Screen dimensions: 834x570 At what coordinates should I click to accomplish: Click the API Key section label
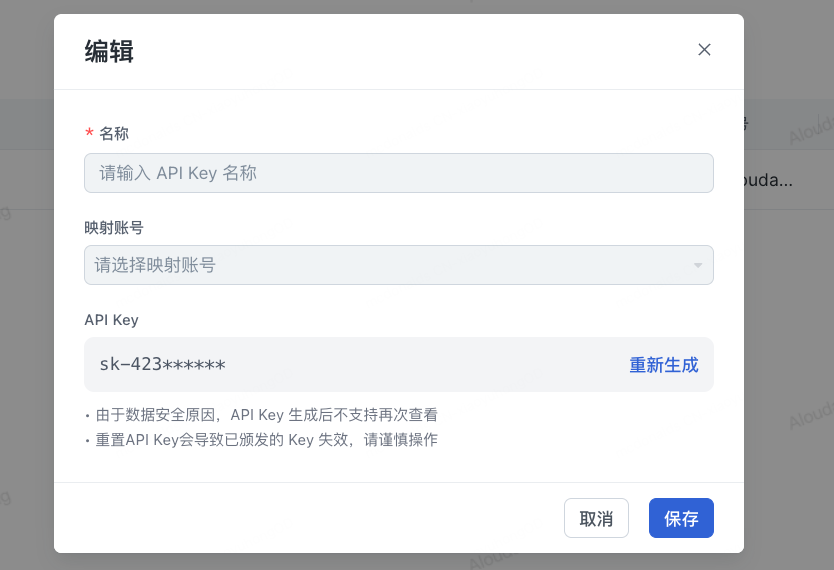tap(111, 320)
